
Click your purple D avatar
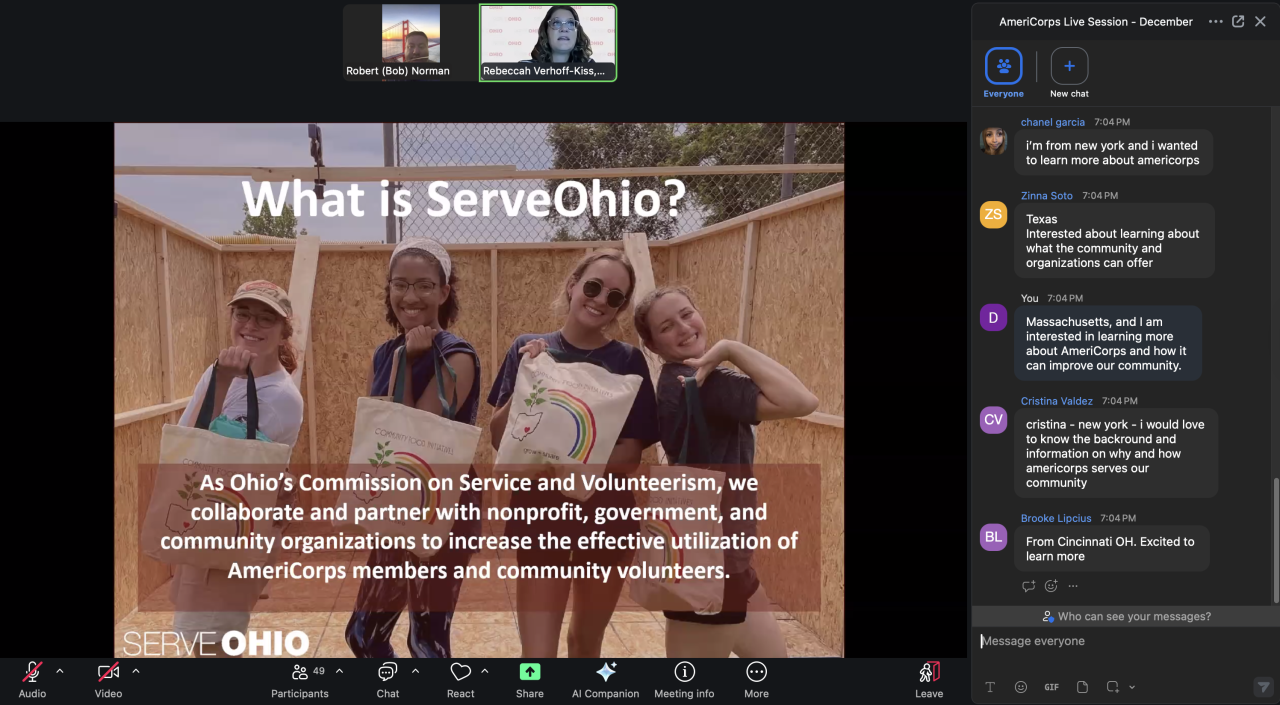[x=993, y=318]
